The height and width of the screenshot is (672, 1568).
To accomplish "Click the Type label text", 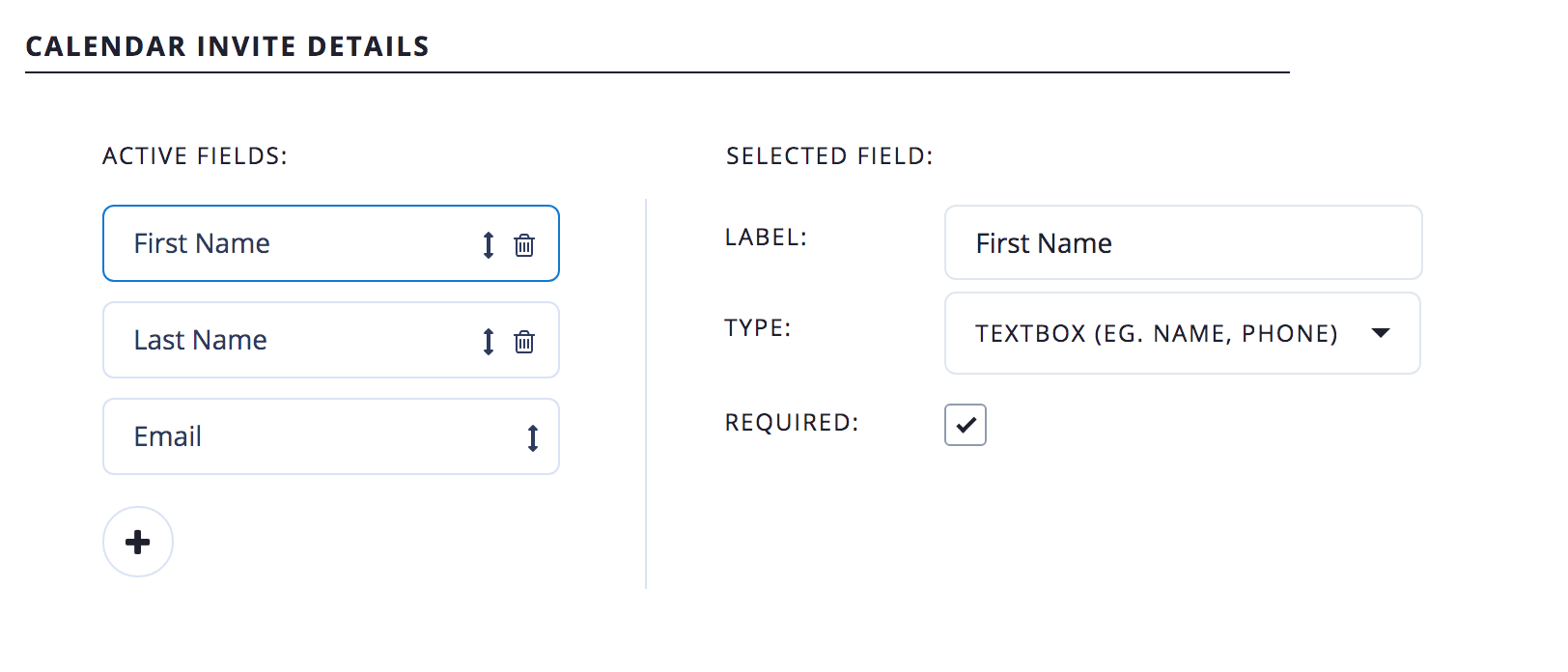I will click(x=758, y=328).
